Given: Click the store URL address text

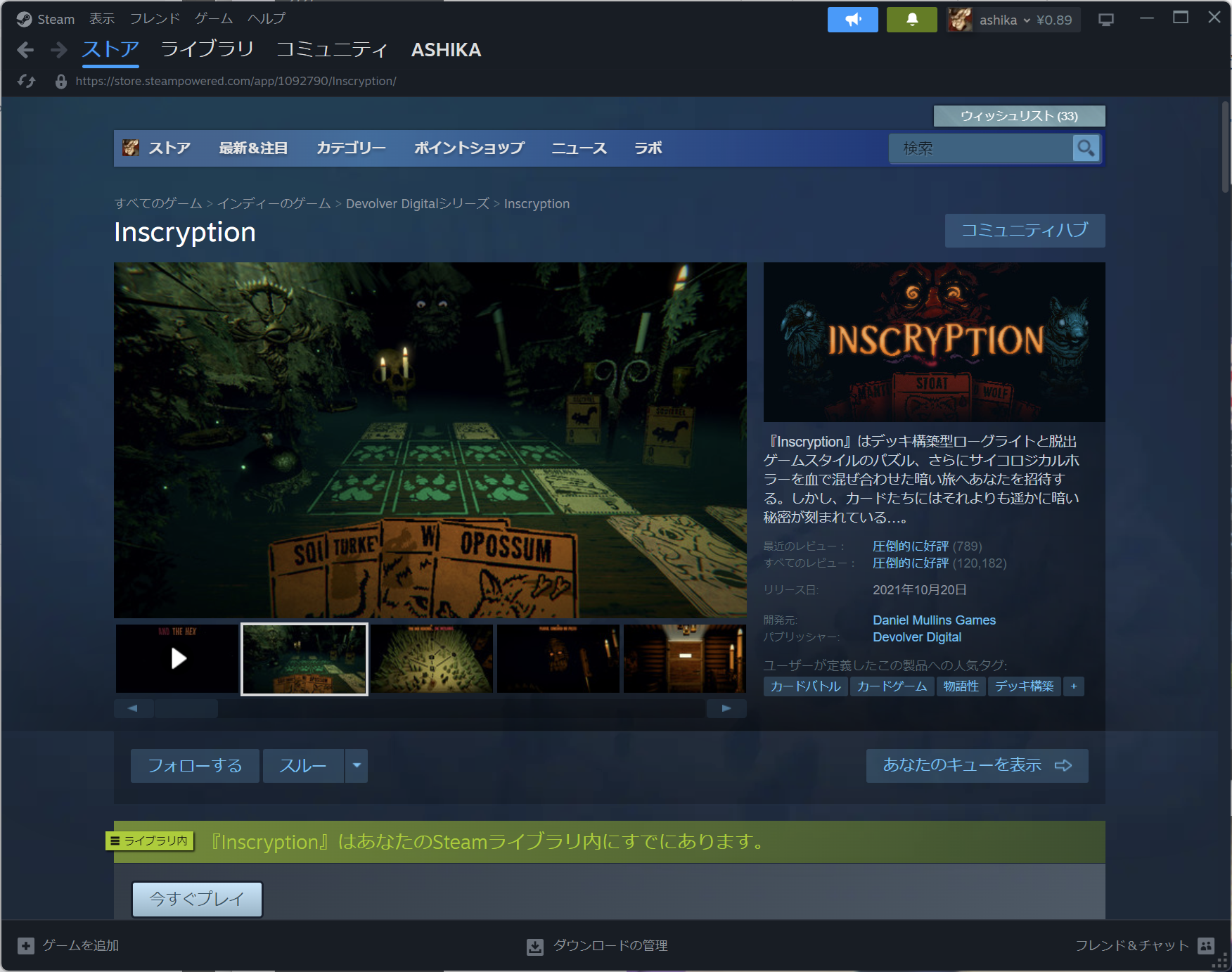Looking at the screenshot, I should 236,82.
